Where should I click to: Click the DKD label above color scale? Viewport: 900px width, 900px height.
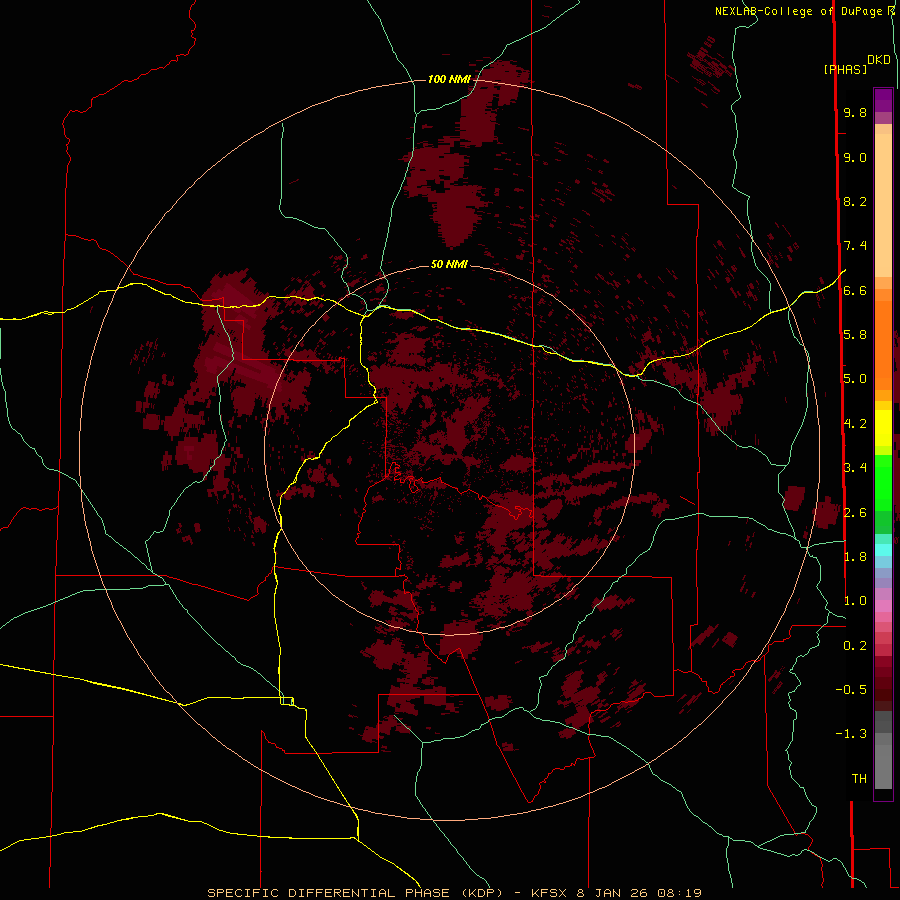879,60
